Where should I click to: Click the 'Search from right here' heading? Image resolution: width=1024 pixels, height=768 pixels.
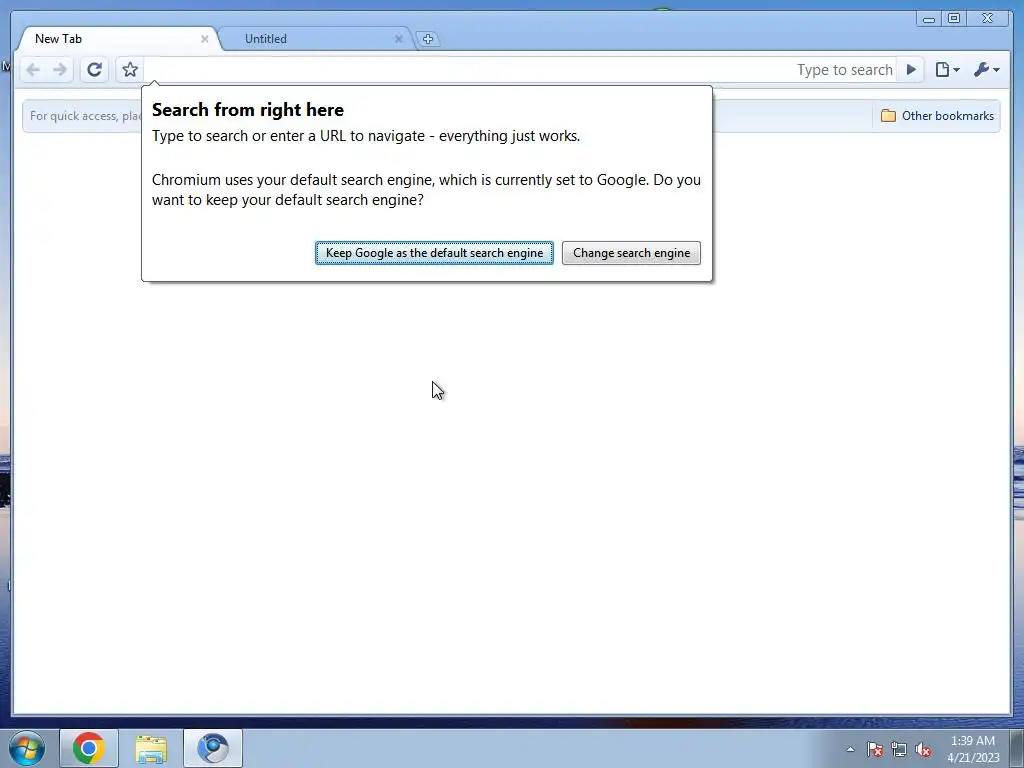point(248,110)
